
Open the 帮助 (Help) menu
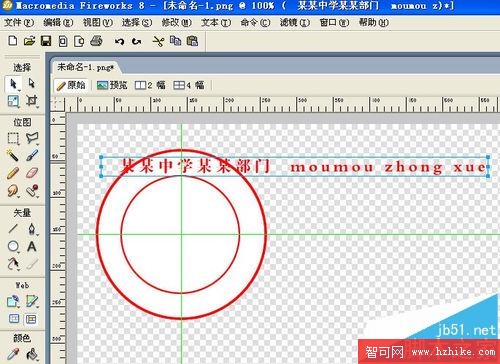(x=374, y=23)
